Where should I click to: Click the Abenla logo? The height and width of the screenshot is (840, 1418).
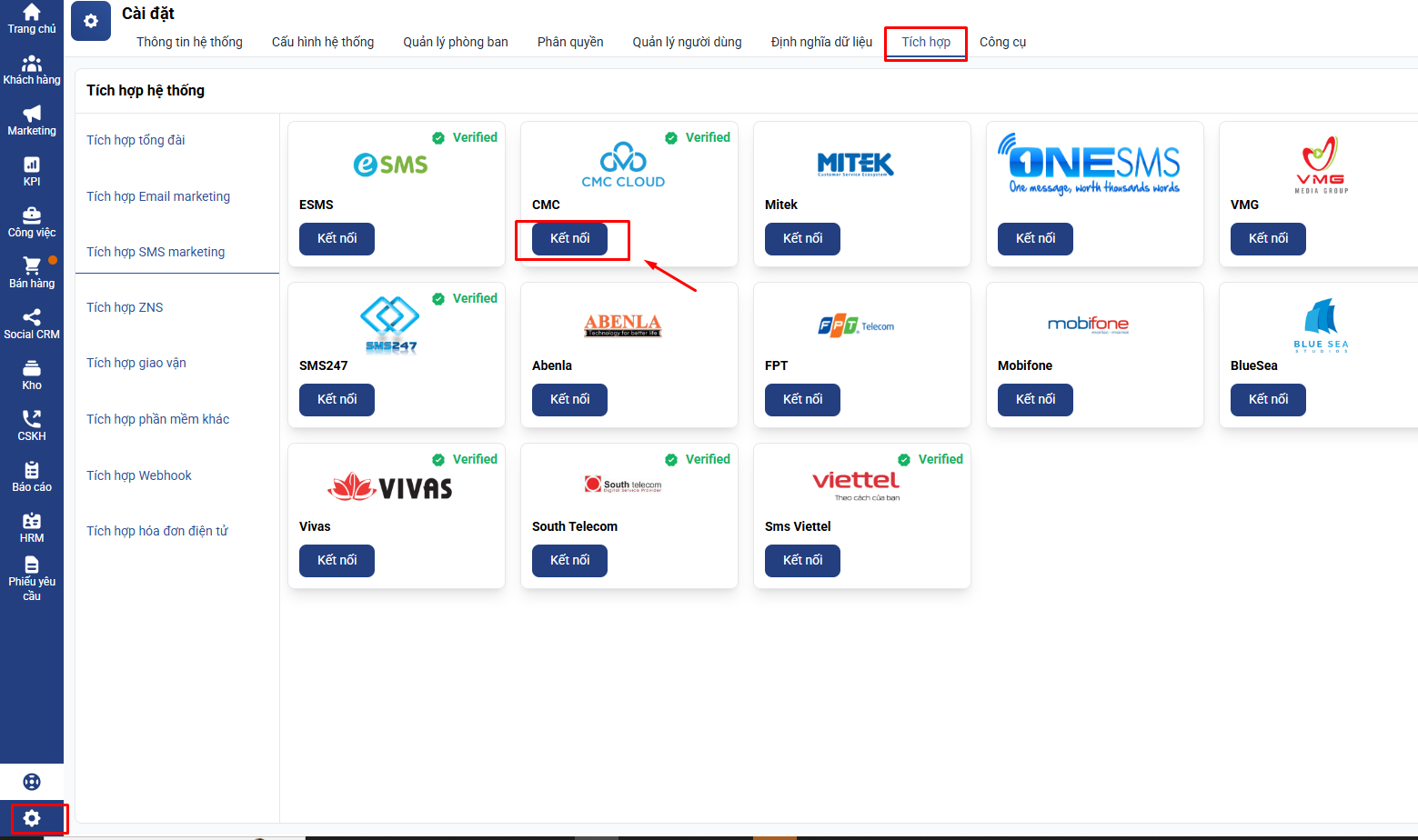(623, 325)
